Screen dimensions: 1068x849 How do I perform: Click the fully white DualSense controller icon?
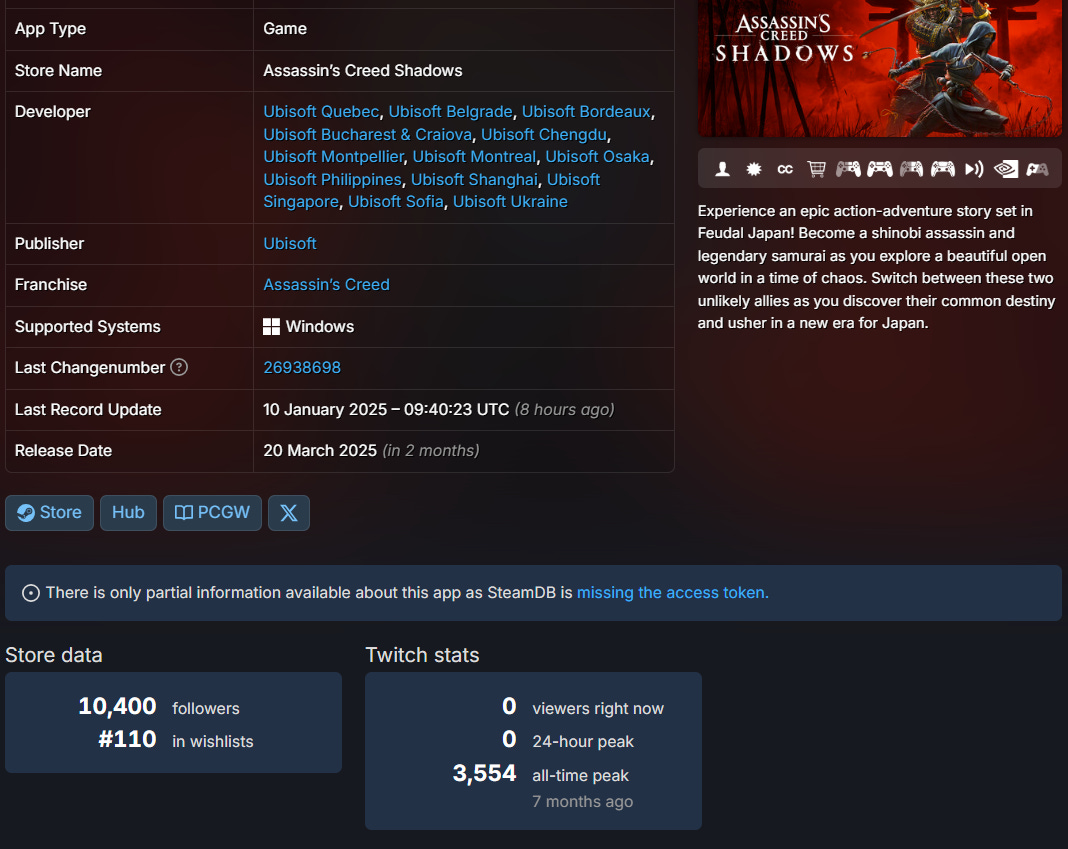[x=943, y=169]
